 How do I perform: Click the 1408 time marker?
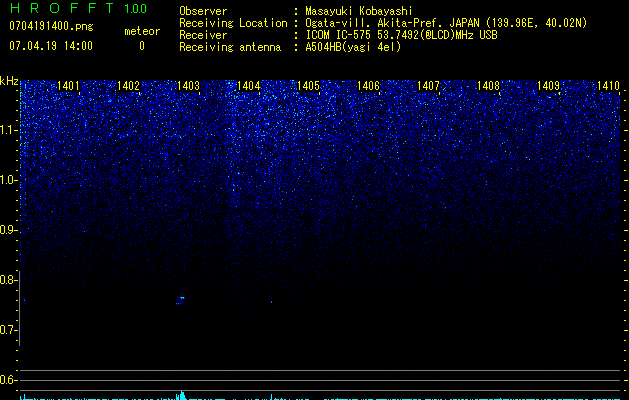coord(488,85)
